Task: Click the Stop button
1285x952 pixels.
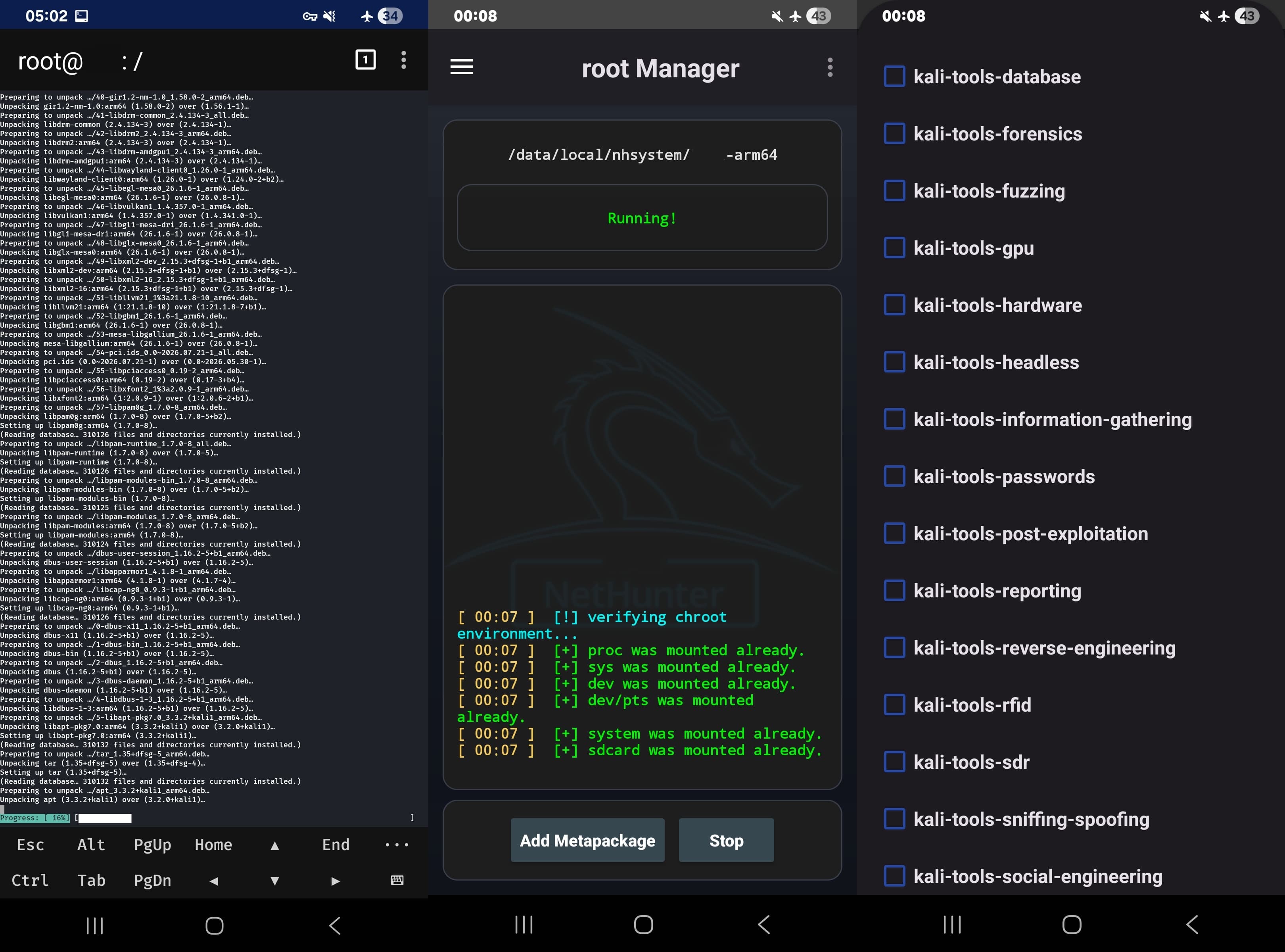Action: point(726,840)
